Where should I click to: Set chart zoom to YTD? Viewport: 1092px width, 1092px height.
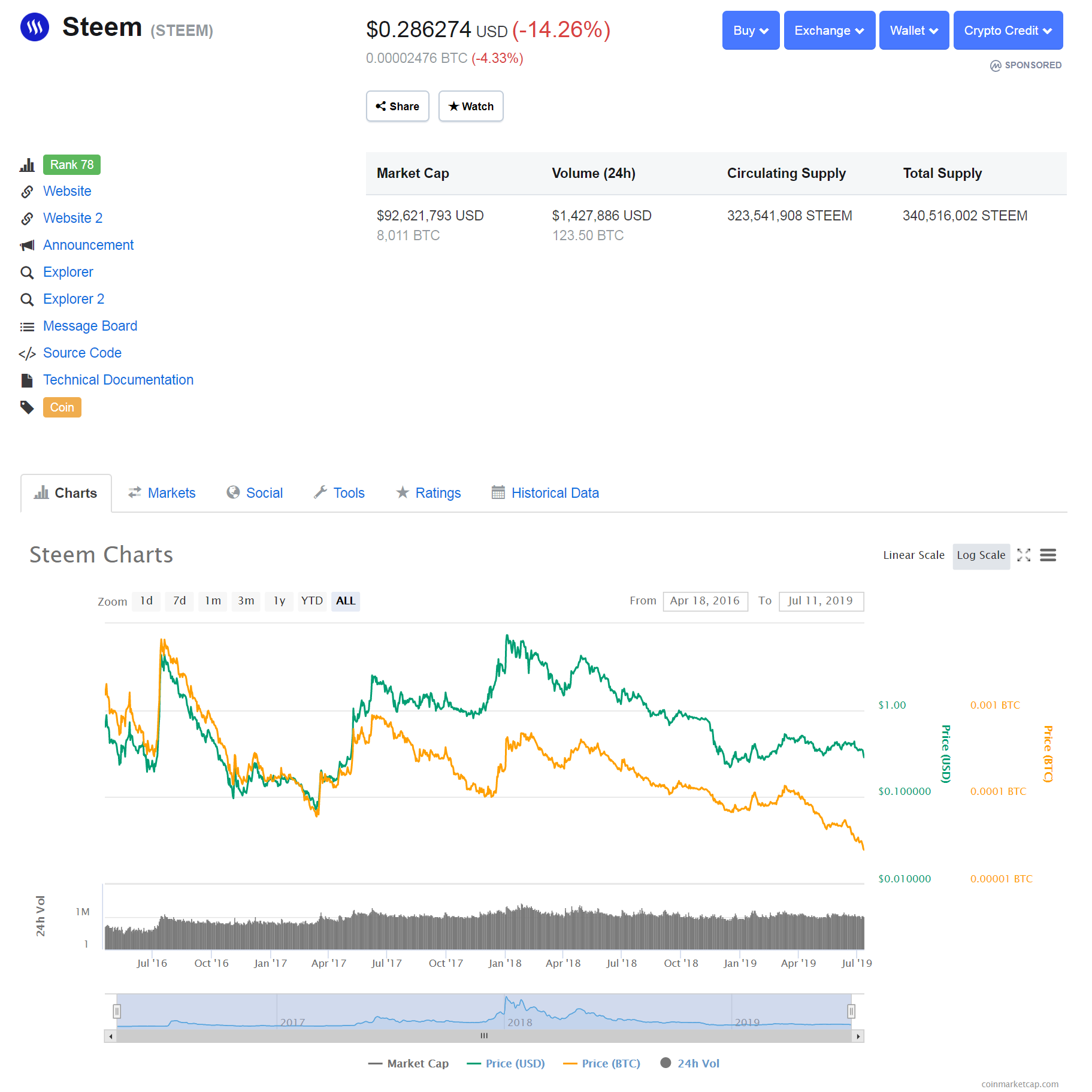[x=312, y=601]
